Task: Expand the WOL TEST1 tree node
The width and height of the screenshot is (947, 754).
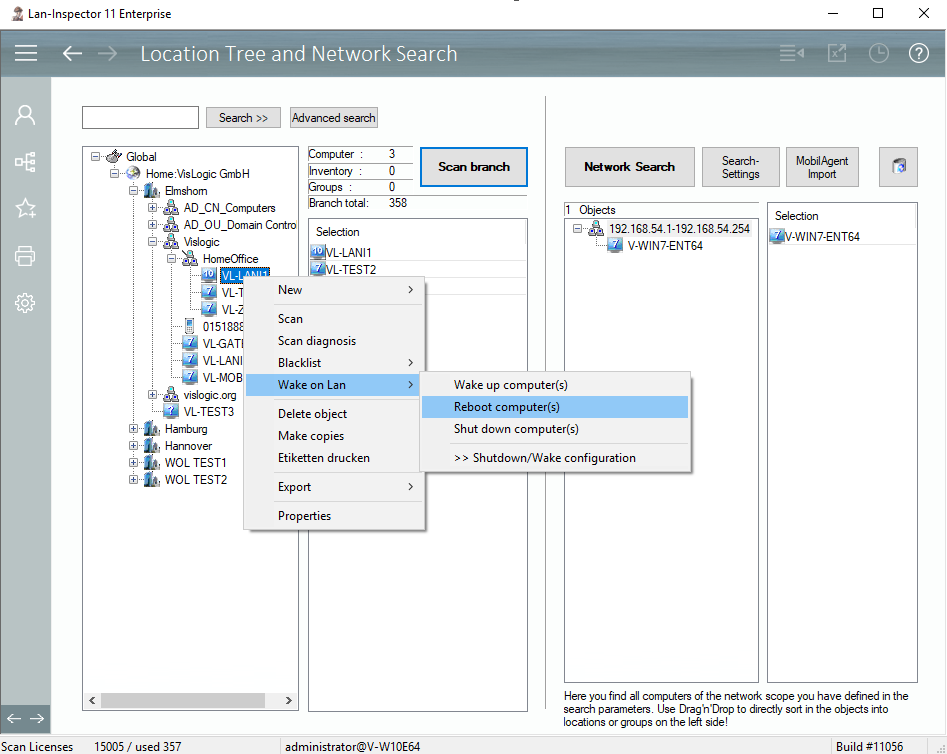Action: point(135,463)
